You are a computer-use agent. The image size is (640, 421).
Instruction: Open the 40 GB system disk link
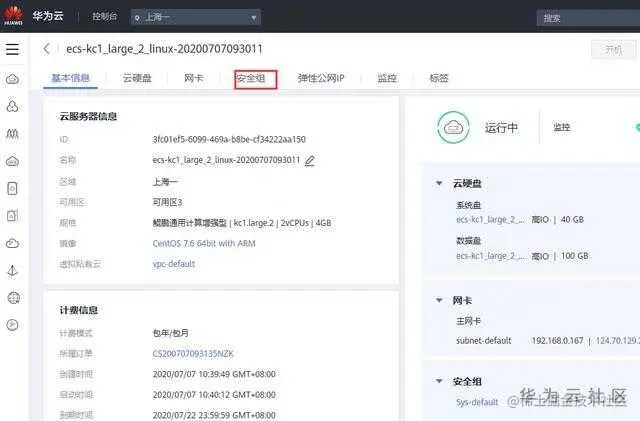pyautogui.click(x=490, y=220)
